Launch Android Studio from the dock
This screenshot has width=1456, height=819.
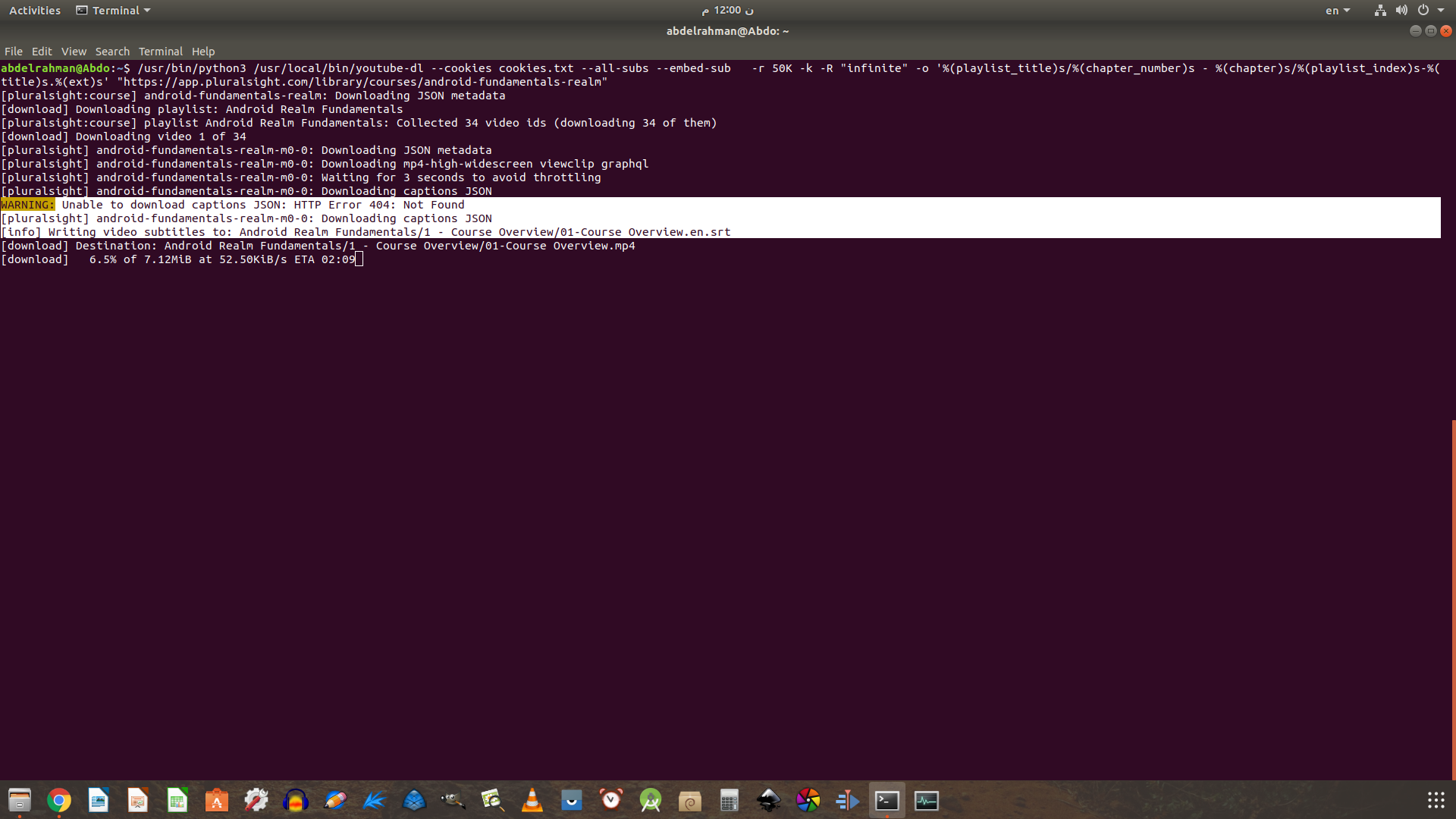point(651,801)
